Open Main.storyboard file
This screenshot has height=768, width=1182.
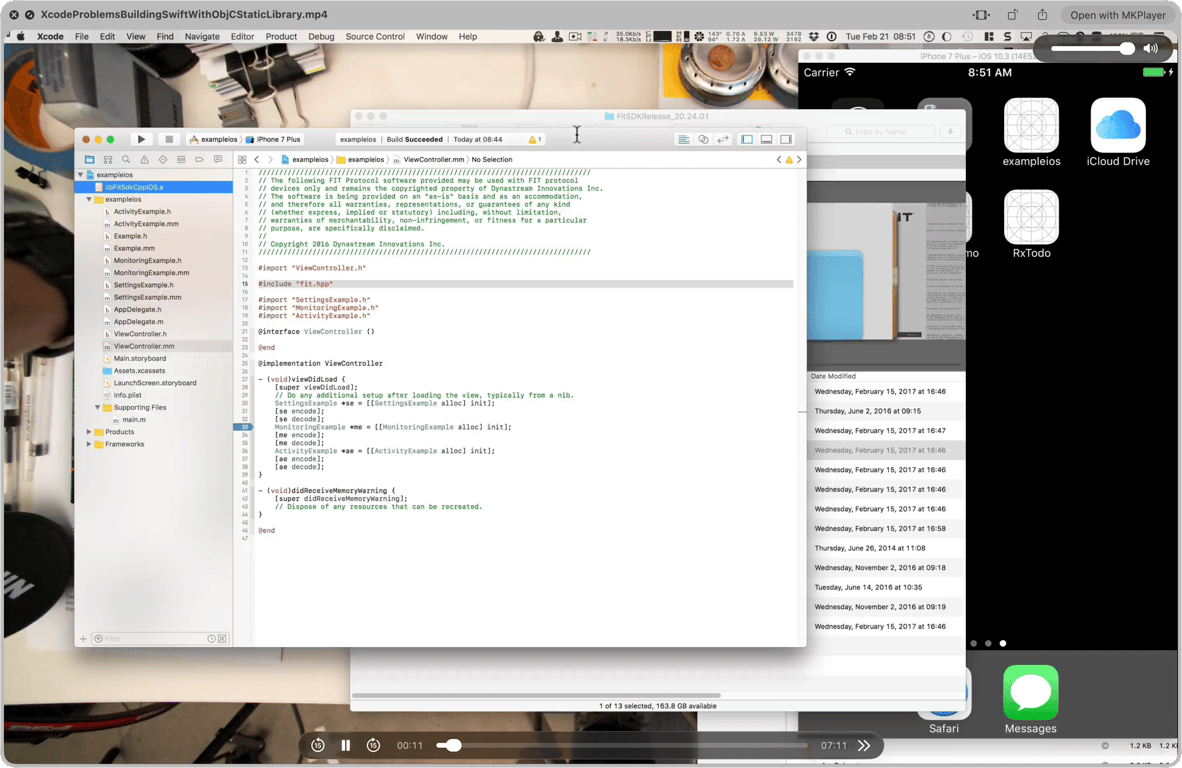139,359
